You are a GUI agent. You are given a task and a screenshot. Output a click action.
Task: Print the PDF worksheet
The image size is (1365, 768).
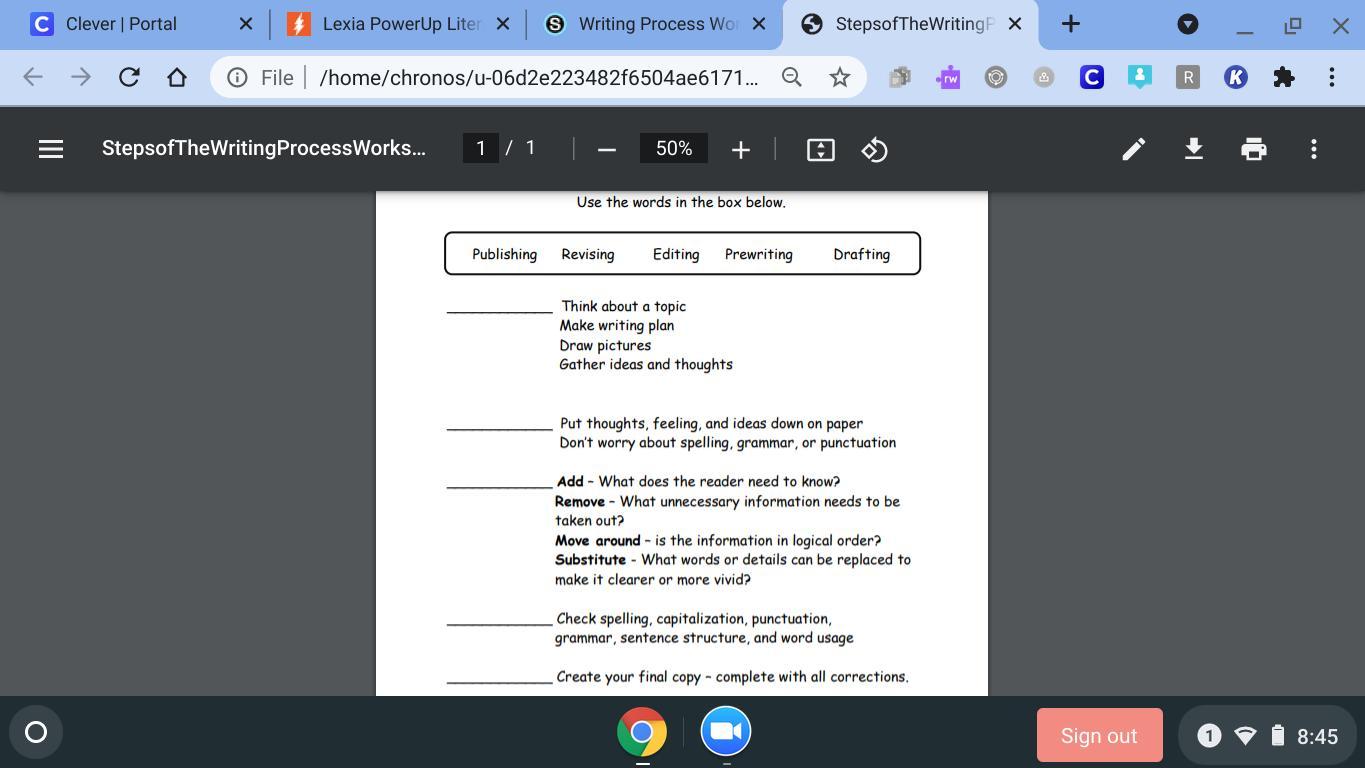pyautogui.click(x=1253, y=149)
